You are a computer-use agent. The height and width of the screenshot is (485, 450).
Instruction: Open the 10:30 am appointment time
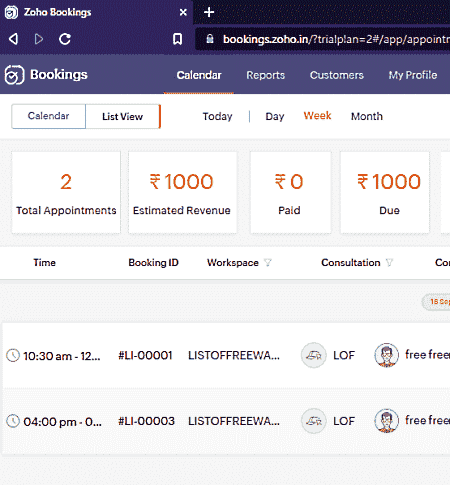(62, 356)
